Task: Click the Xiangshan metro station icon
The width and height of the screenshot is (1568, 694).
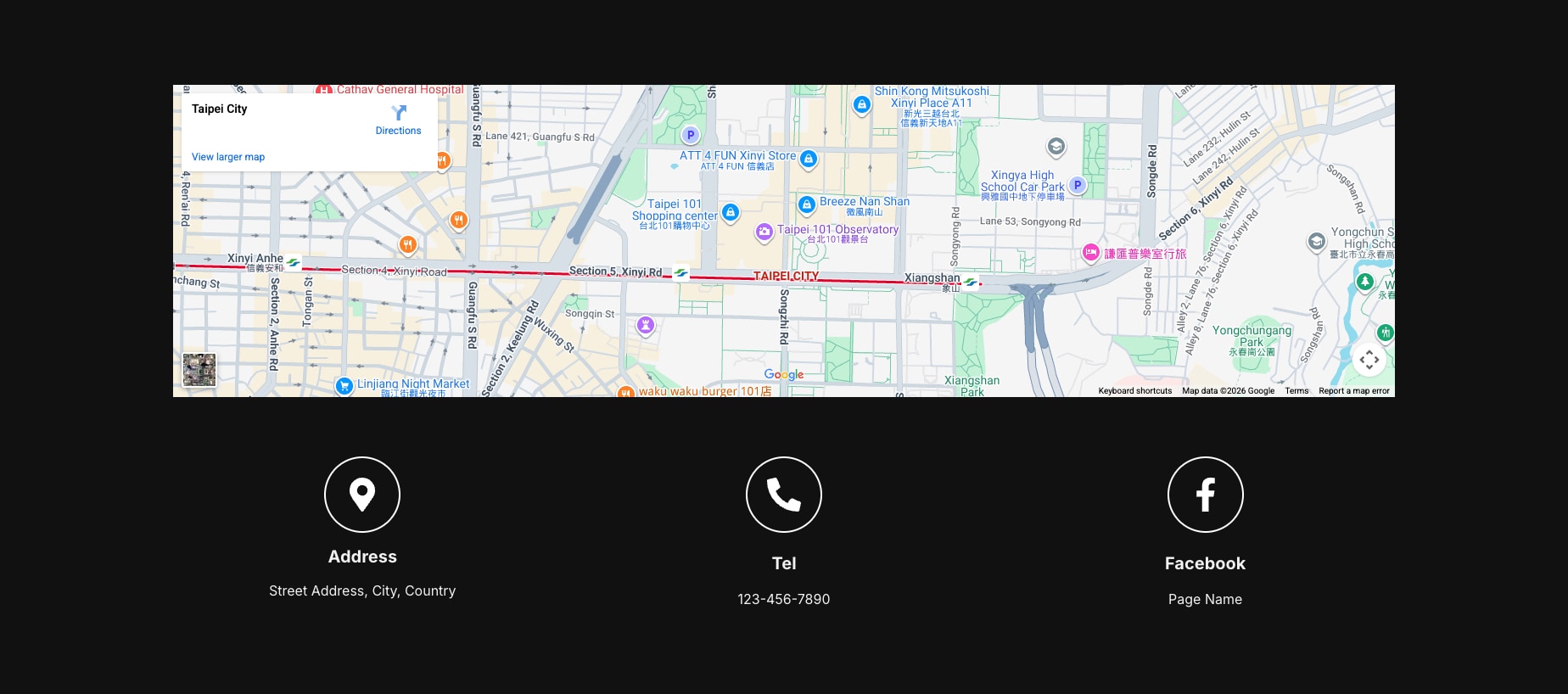Action: coord(970,283)
